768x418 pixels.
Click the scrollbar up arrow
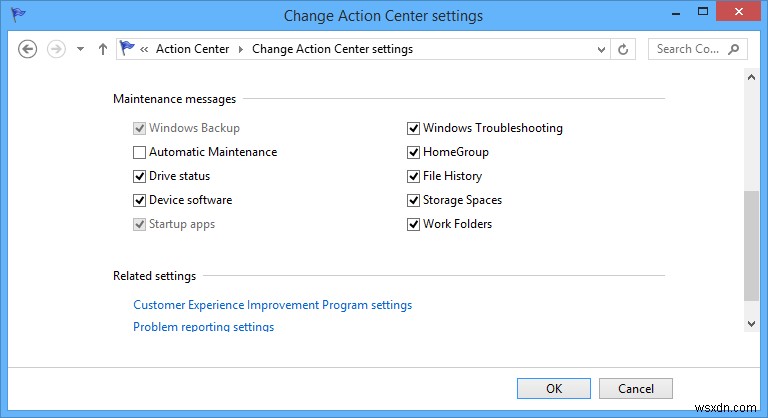751,77
